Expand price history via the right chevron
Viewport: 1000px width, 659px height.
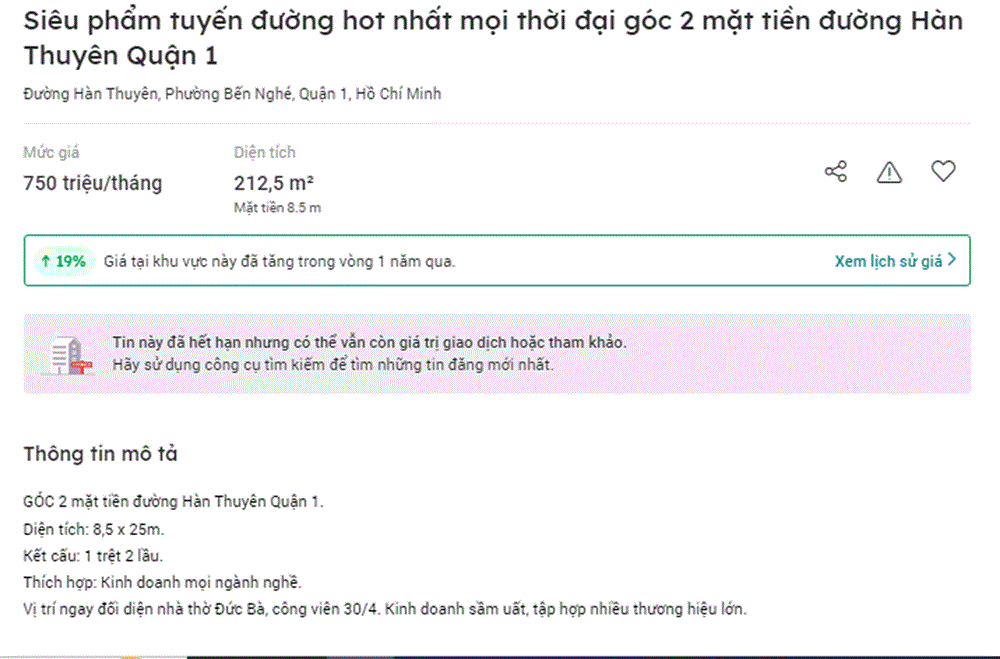click(952, 260)
